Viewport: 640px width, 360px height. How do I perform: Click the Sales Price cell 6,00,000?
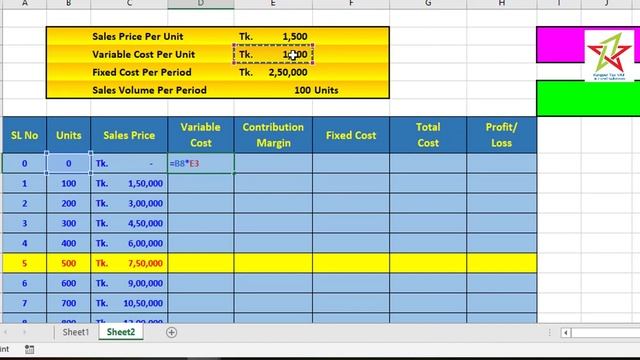[129, 243]
